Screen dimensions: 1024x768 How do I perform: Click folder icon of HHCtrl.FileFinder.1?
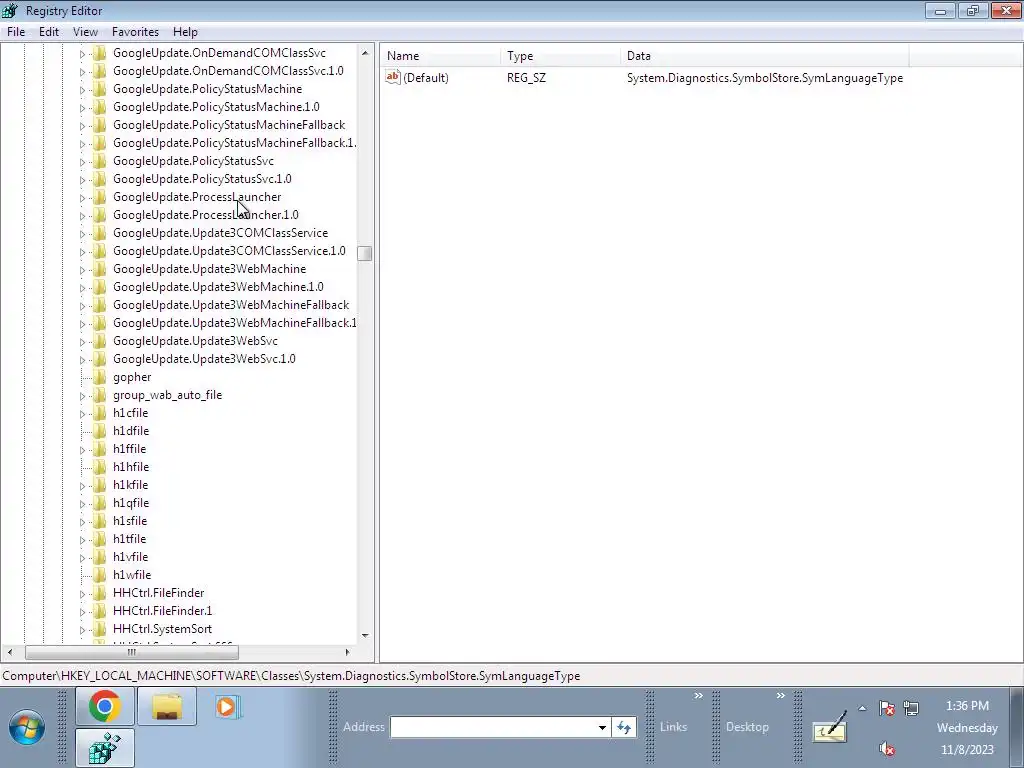coord(99,611)
